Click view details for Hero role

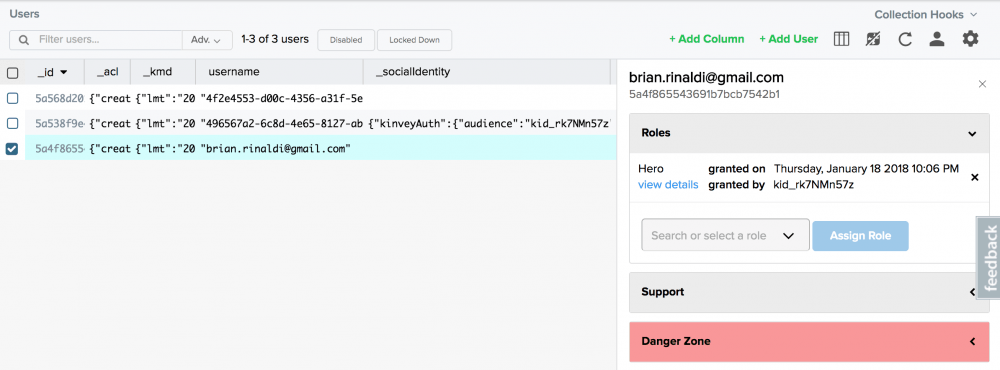coord(668,185)
